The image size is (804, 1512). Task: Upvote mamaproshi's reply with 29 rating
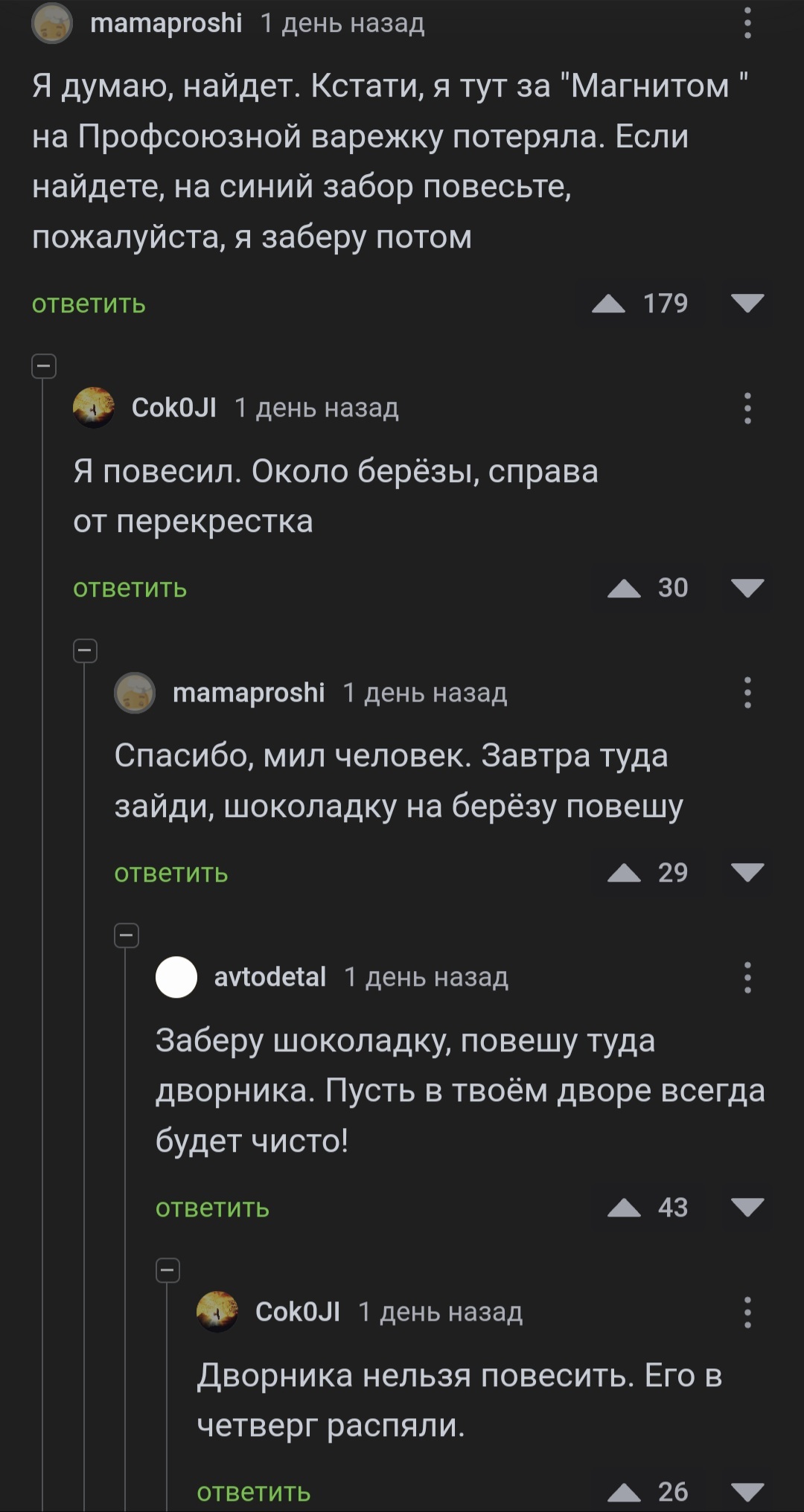624,874
